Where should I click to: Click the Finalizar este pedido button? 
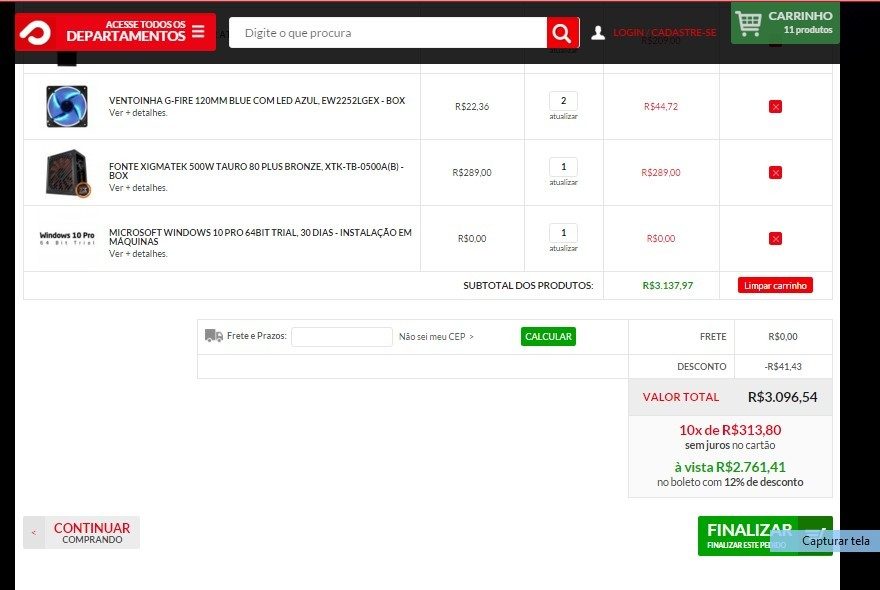click(x=765, y=536)
